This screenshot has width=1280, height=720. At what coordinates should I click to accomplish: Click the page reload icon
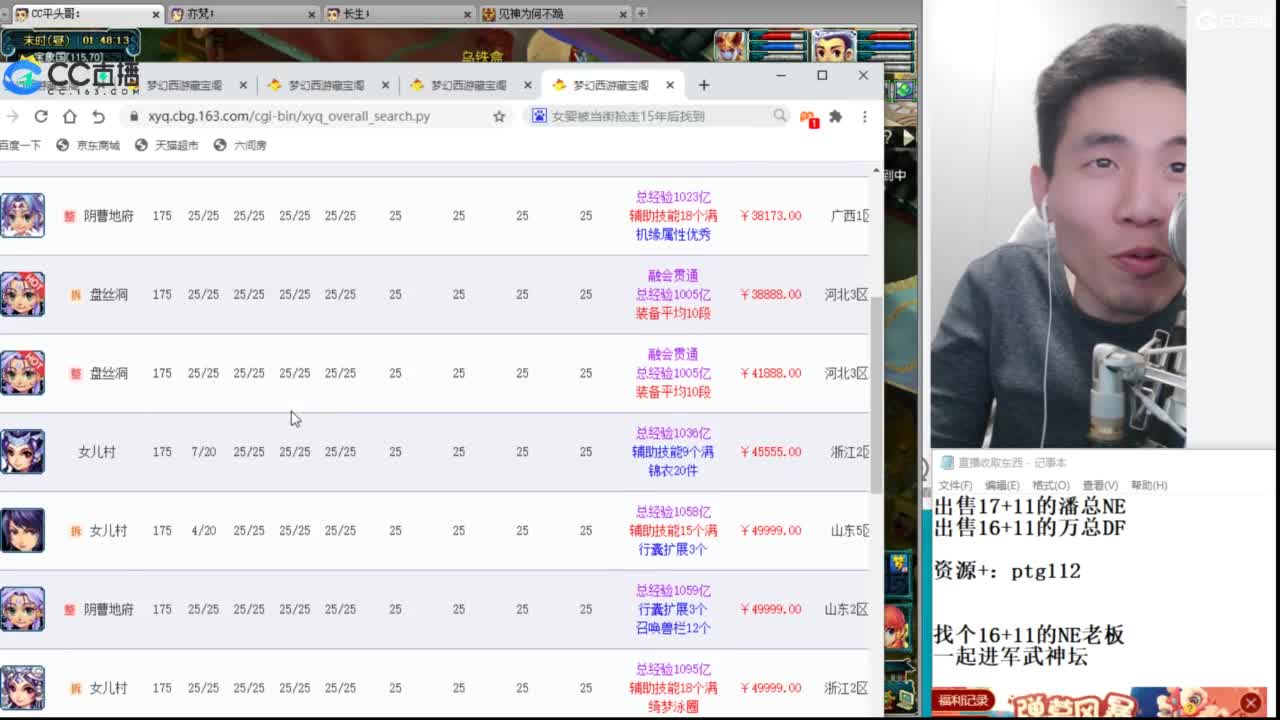point(40,117)
